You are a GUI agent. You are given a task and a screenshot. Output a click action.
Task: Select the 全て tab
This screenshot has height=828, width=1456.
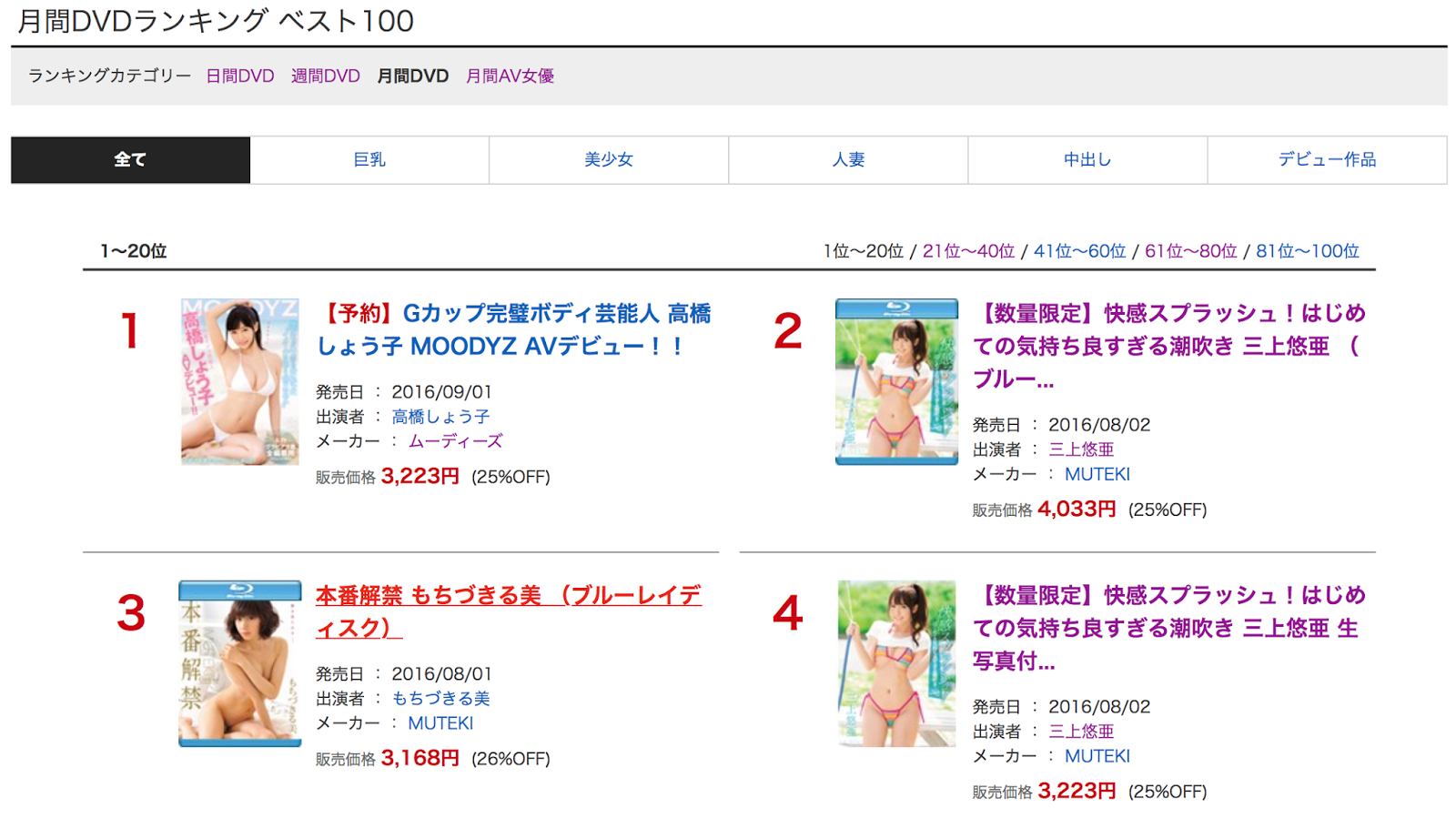(130, 160)
